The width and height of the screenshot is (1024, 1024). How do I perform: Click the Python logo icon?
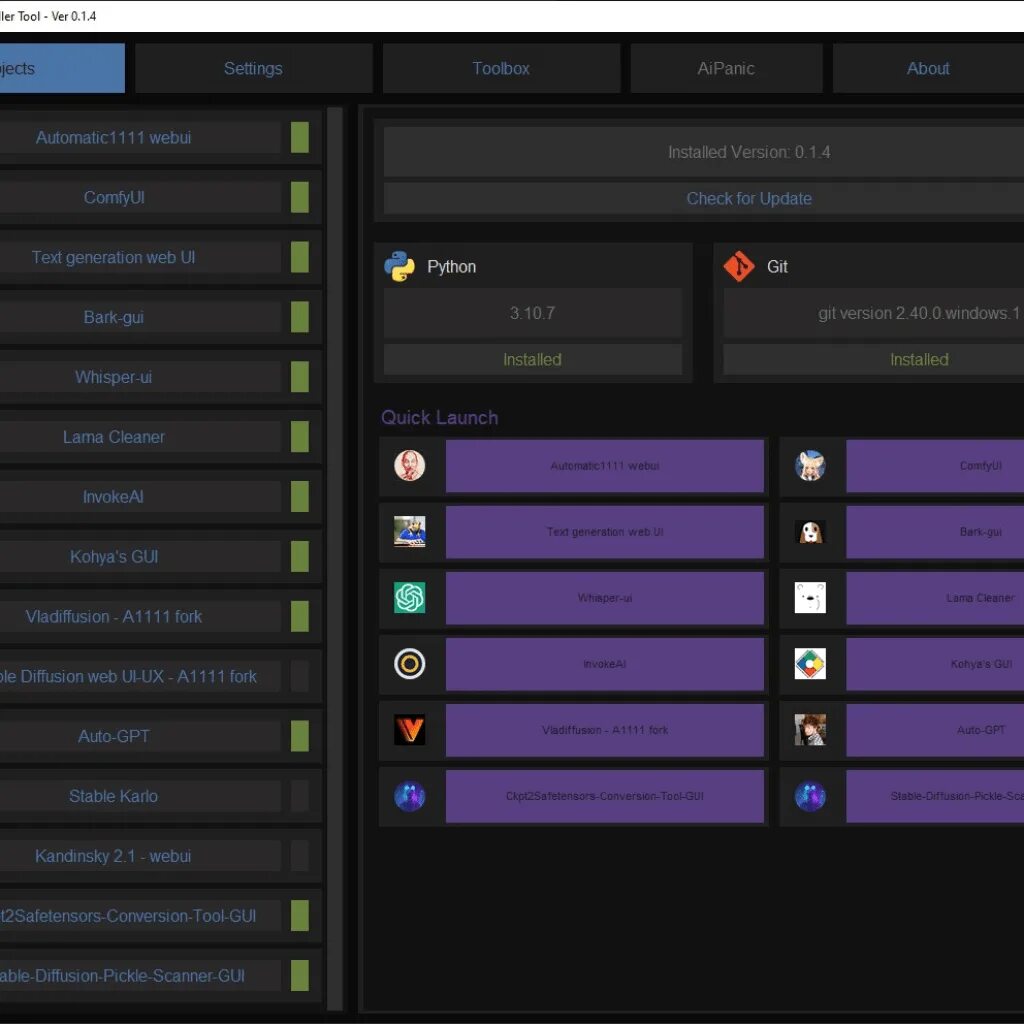pos(399,266)
